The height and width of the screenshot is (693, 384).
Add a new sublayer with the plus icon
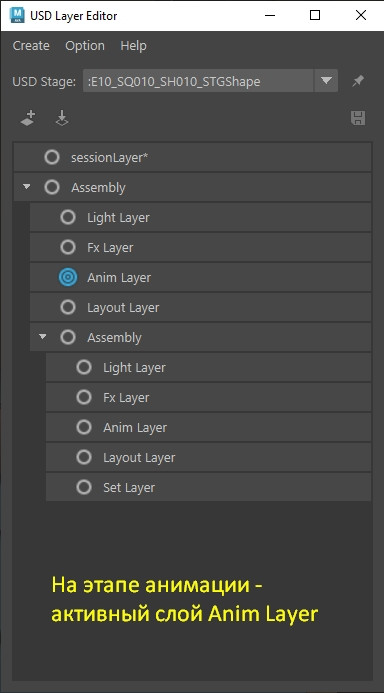point(28,118)
